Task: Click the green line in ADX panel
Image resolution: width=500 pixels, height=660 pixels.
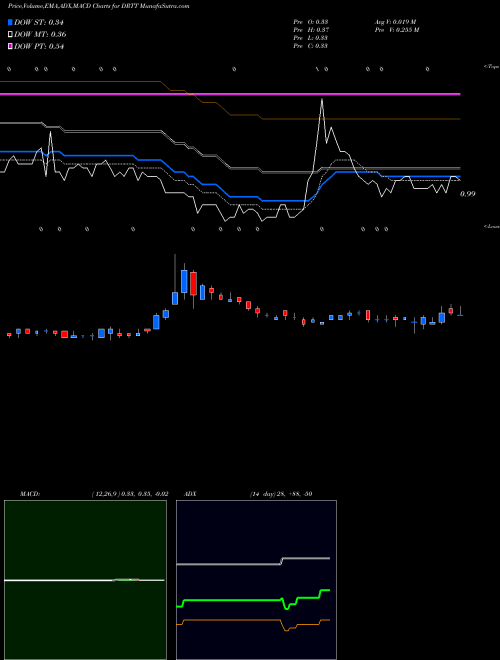Action: [253, 600]
